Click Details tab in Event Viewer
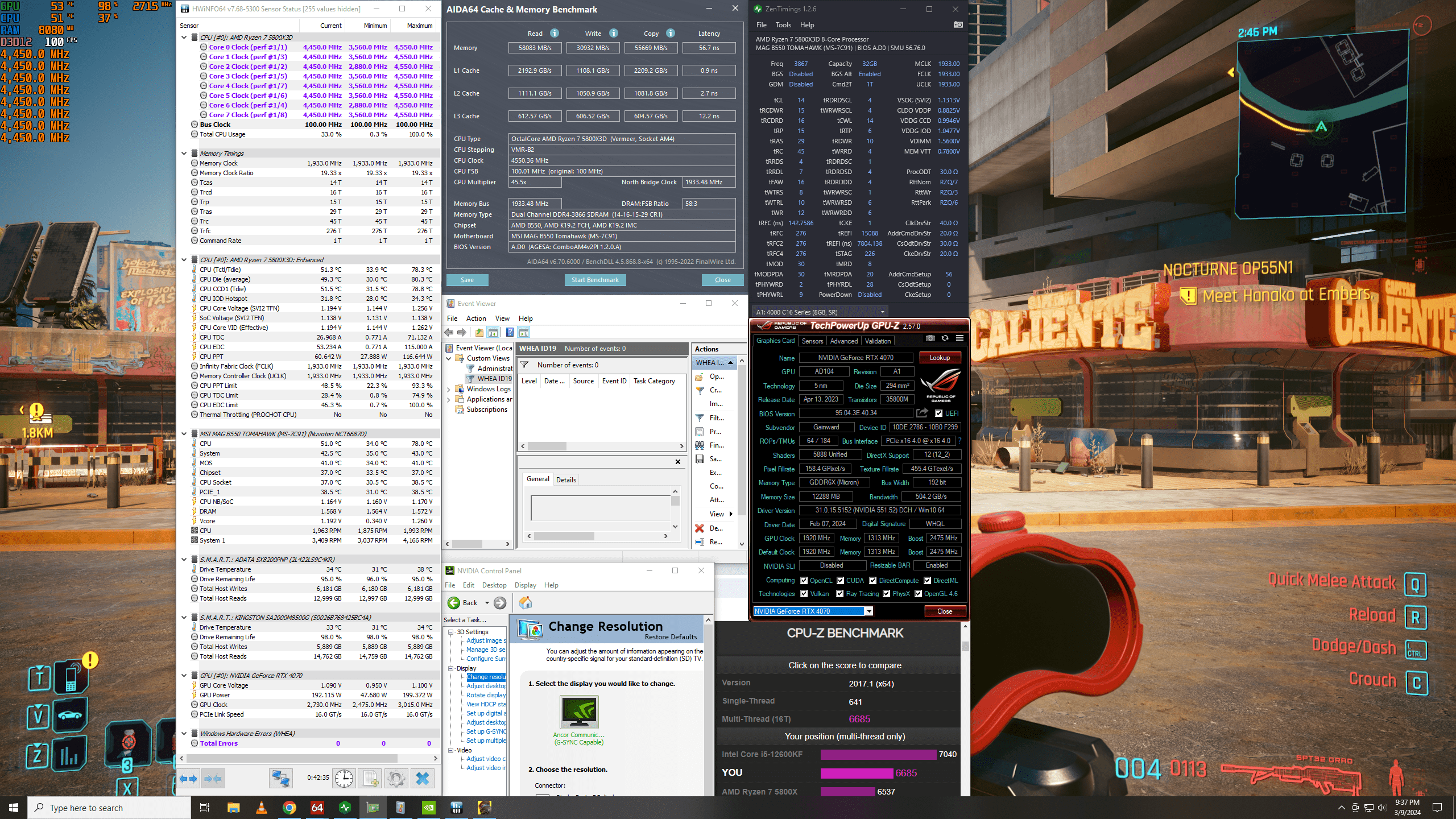This screenshot has height=819, width=1456. point(566,479)
